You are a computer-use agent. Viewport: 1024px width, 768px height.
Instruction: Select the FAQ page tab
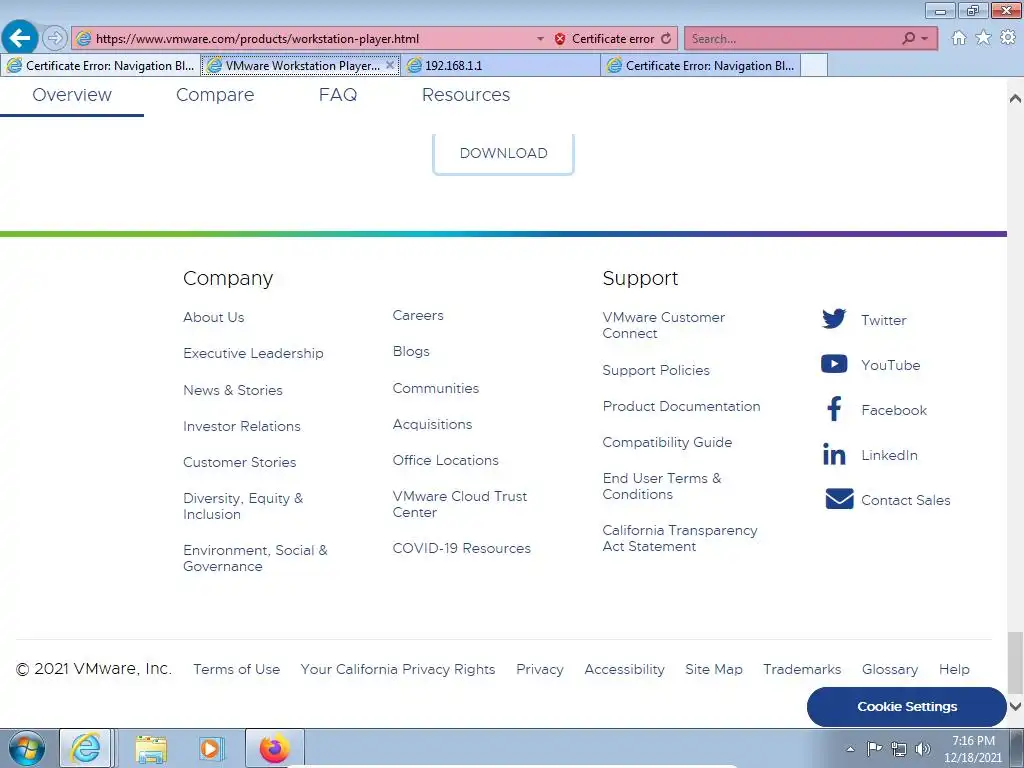[338, 95]
